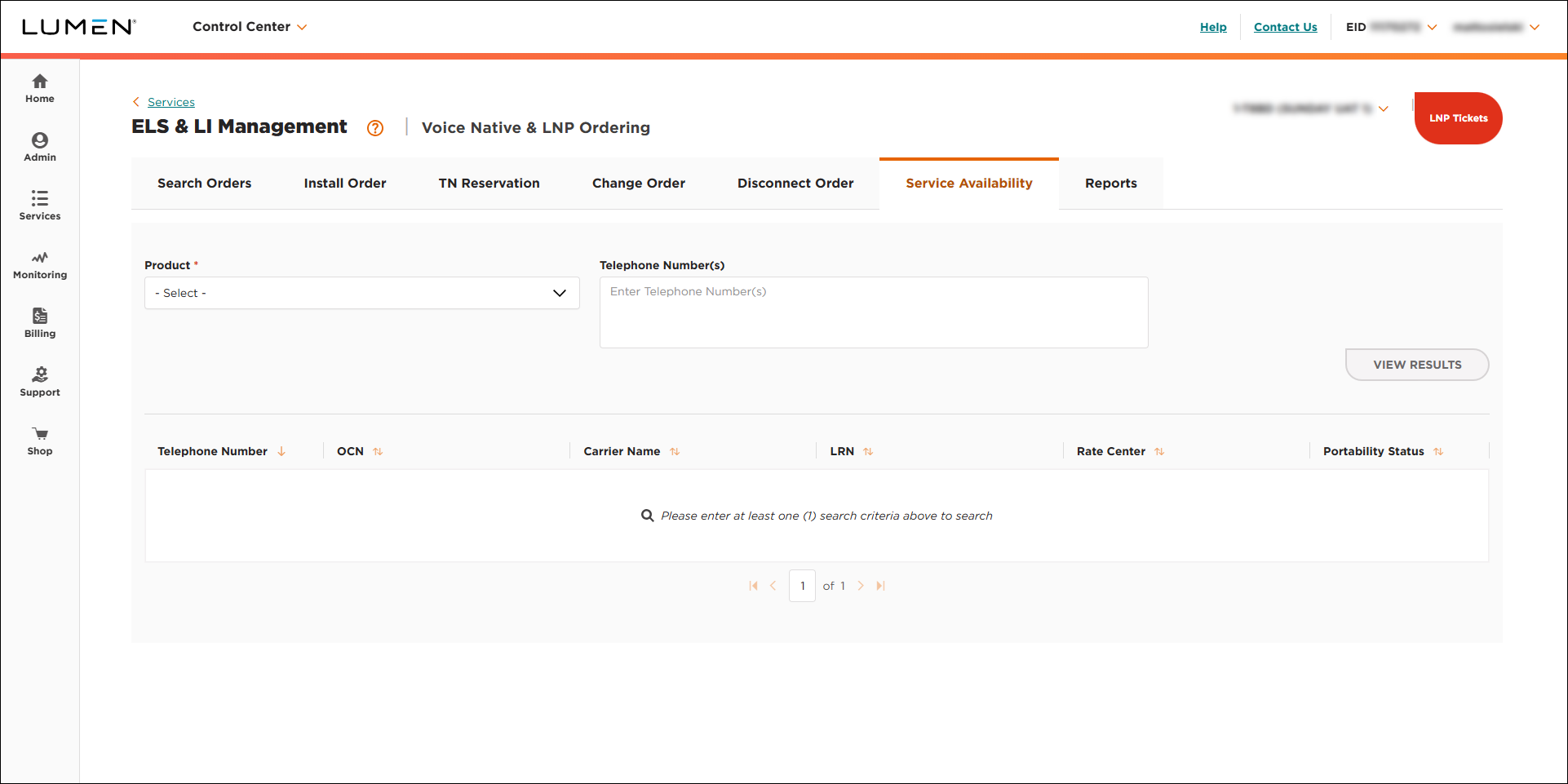The height and width of the screenshot is (784, 1568).
Task: Go to previous results page
Action: pyautogui.click(x=773, y=586)
